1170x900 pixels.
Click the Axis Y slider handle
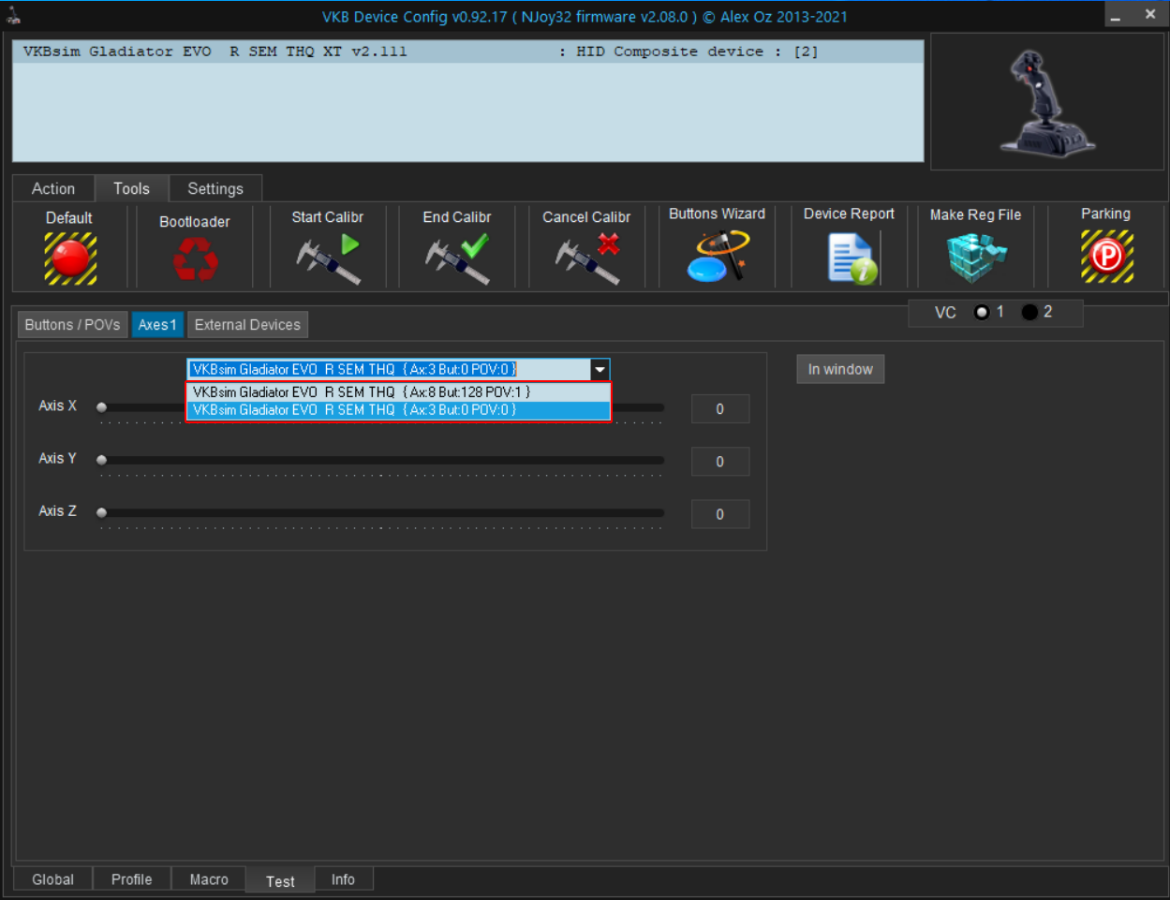pyautogui.click(x=101, y=460)
